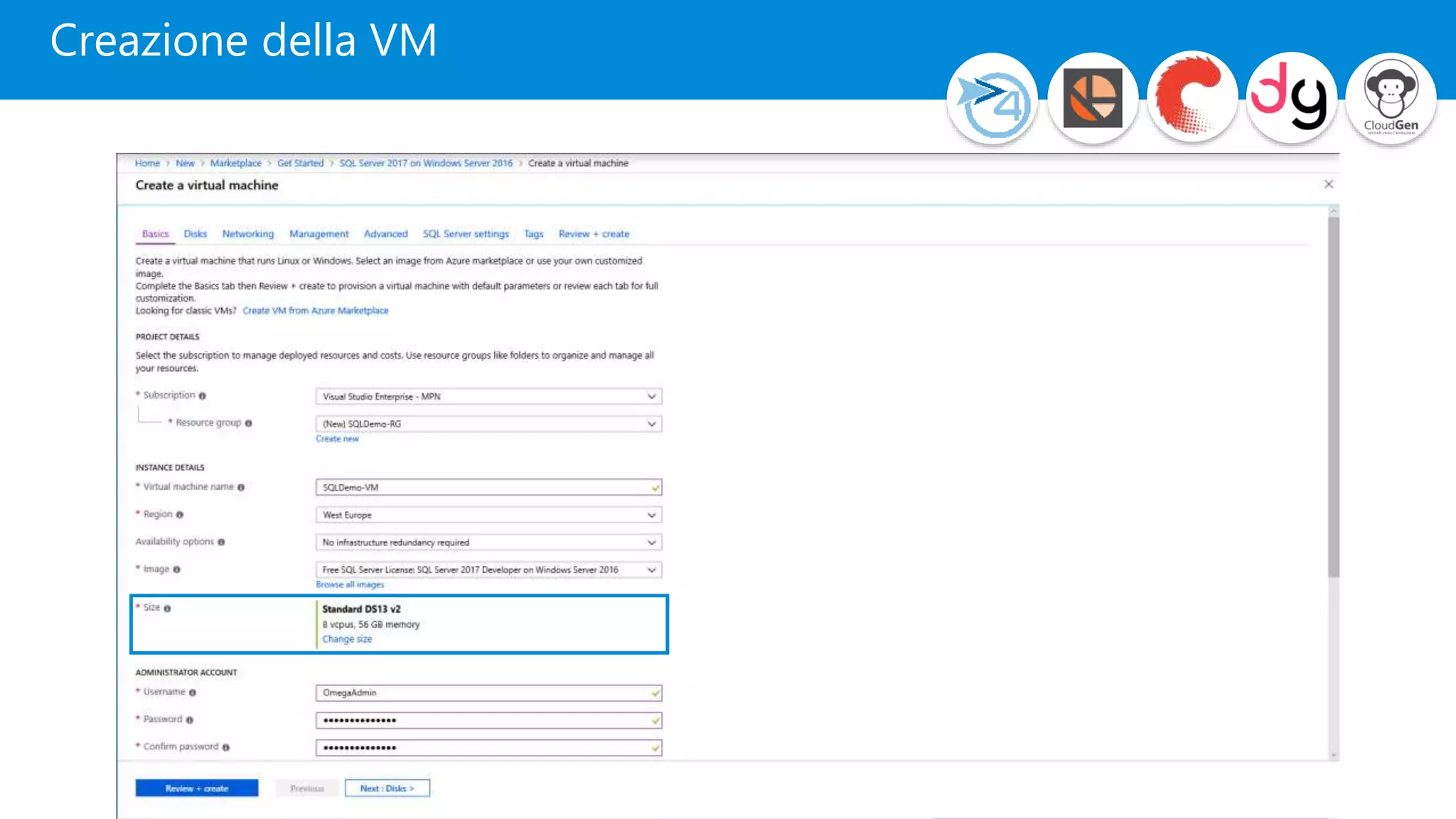Click the pink dg logo
This screenshot has height=819, width=1456.
(1291, 98)
